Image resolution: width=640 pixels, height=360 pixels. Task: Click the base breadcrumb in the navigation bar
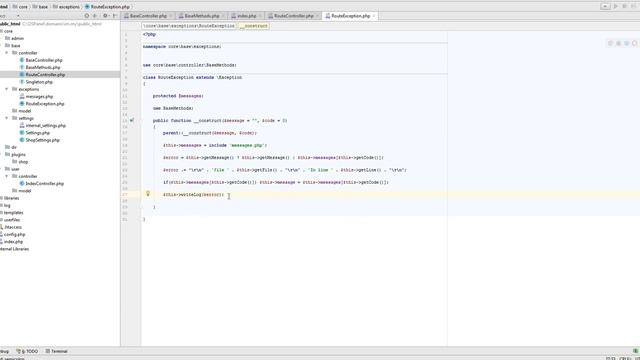(x=40, y=7)
